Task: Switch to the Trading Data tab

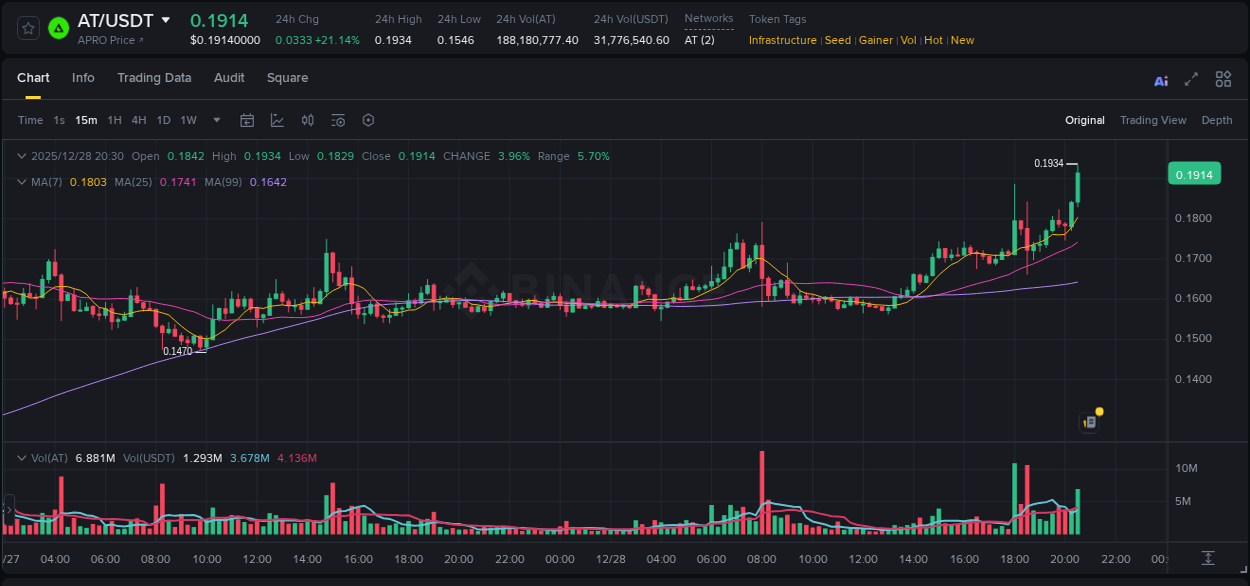Action: tap(154, 78)
